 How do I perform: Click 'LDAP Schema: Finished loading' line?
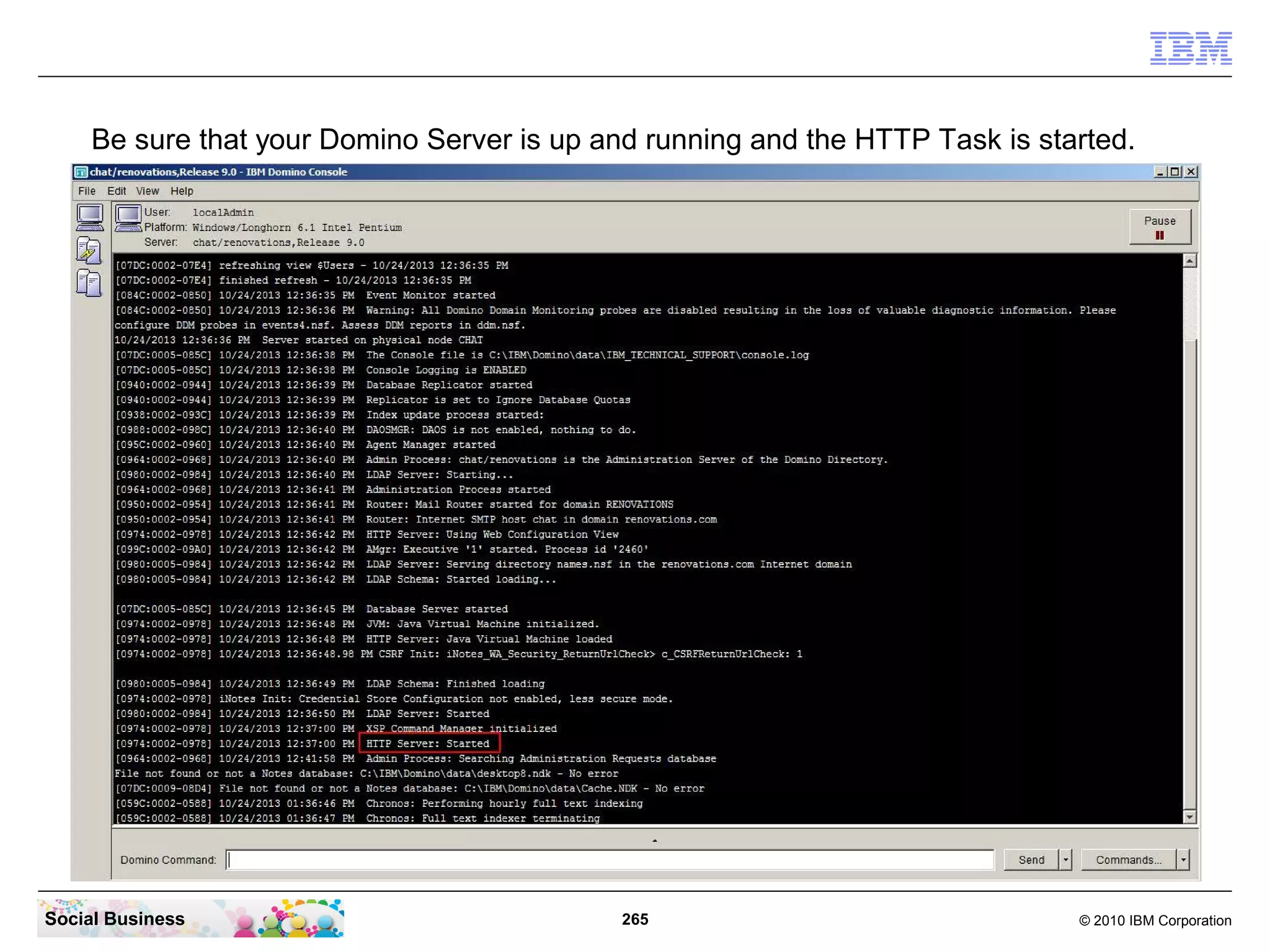(x=455, y=684)
